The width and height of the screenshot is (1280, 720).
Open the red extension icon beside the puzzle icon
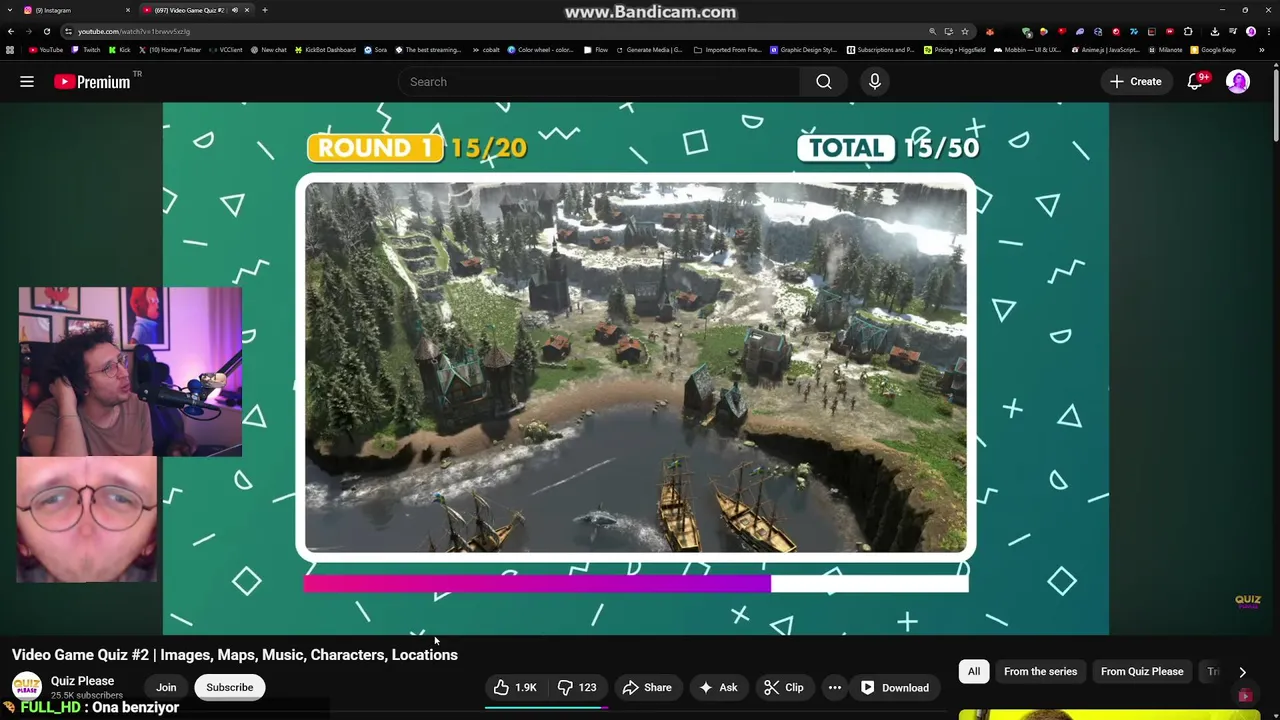click(1170, 31)
